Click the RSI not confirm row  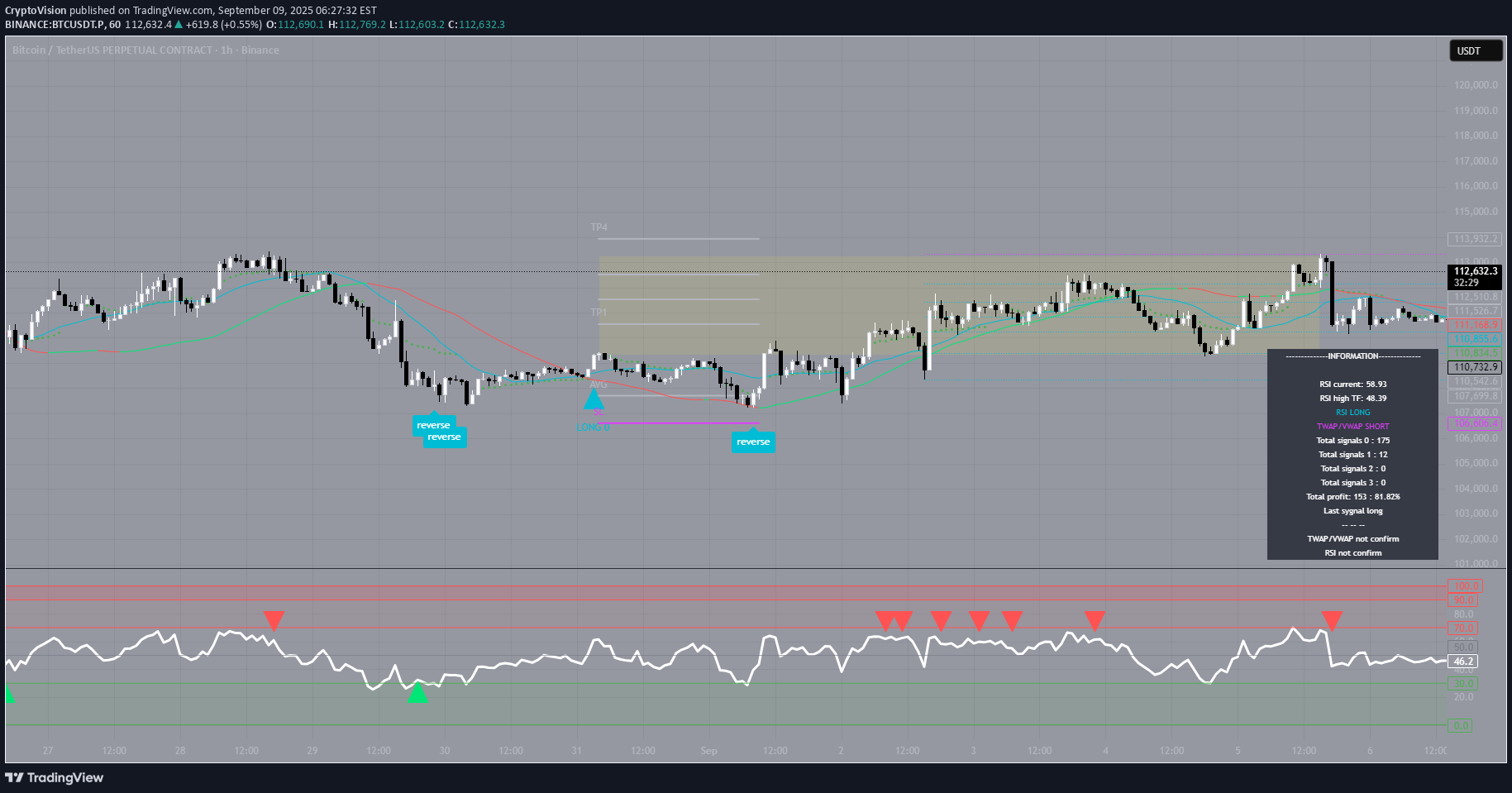point(1353,553)
